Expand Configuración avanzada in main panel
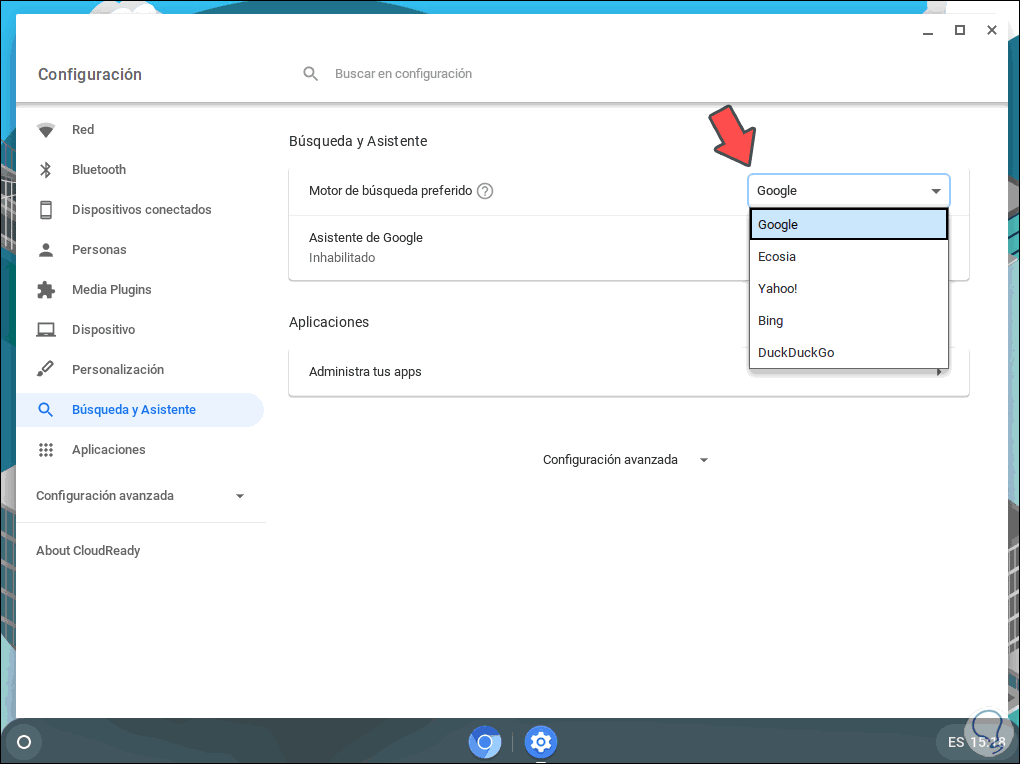 (625, 460)
